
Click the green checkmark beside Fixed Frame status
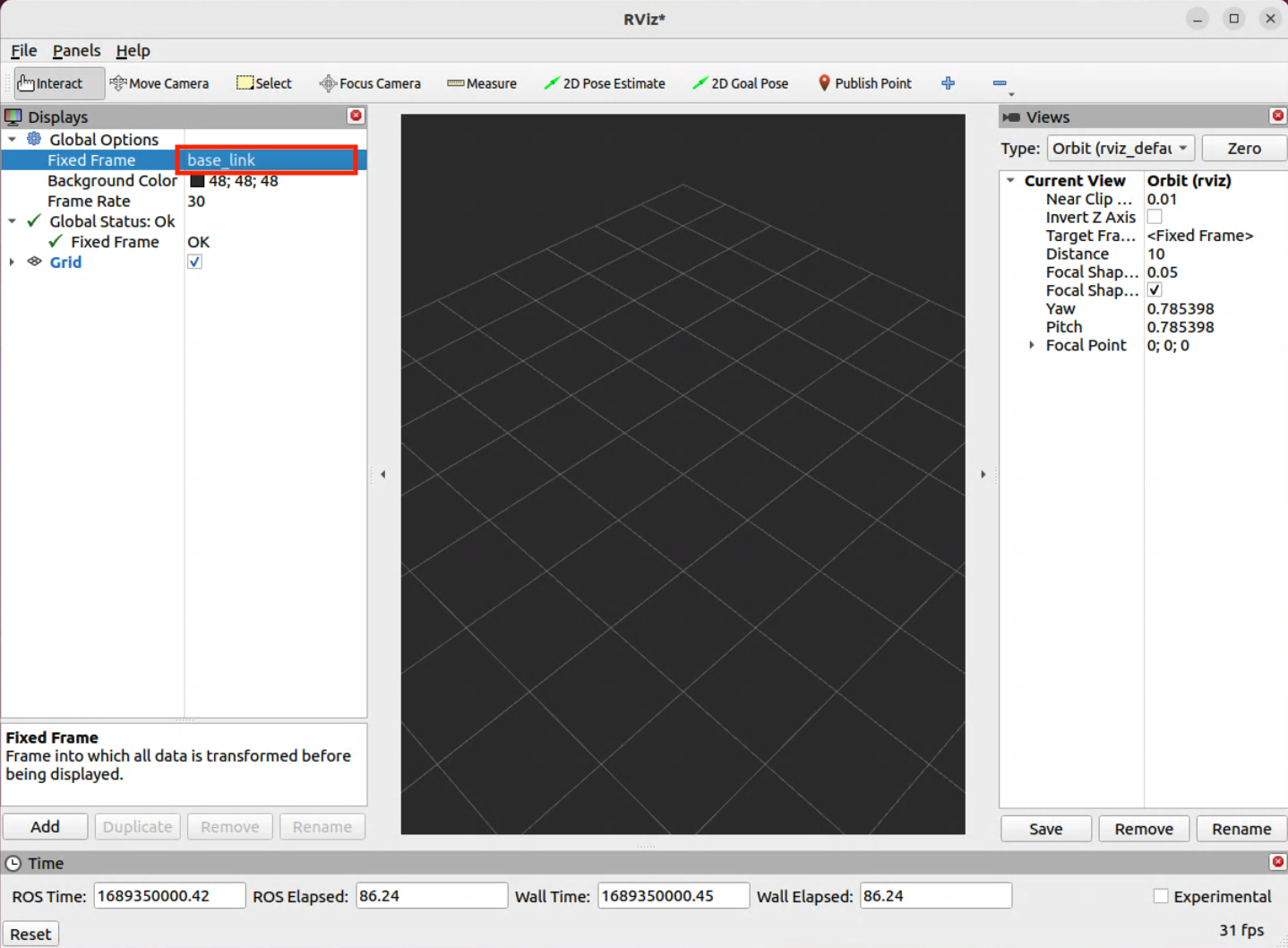click(x=56, y=241)
